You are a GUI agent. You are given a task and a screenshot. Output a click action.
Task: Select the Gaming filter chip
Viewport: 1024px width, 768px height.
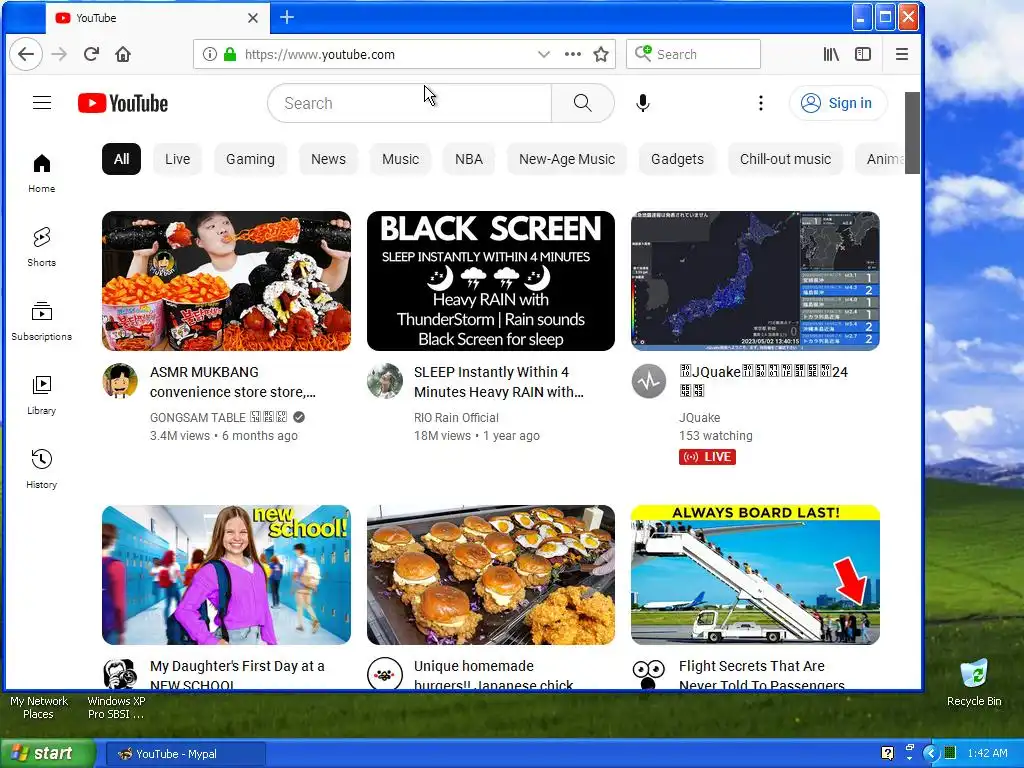click(250, 159)
